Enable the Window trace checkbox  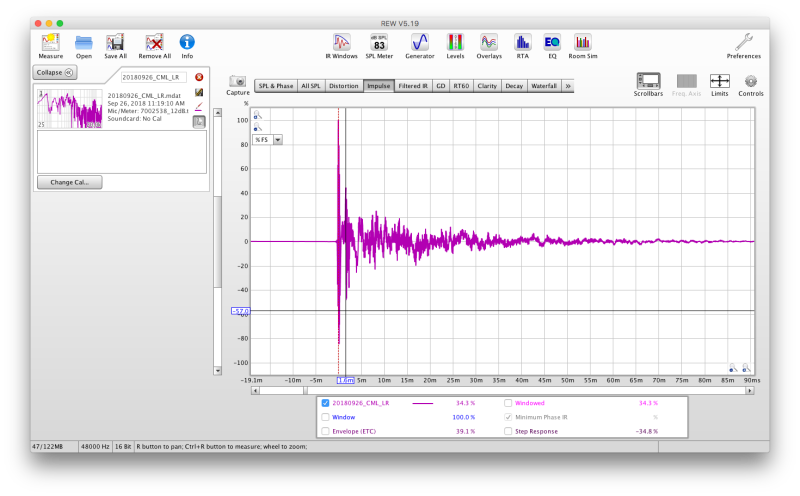pos(326,417)
